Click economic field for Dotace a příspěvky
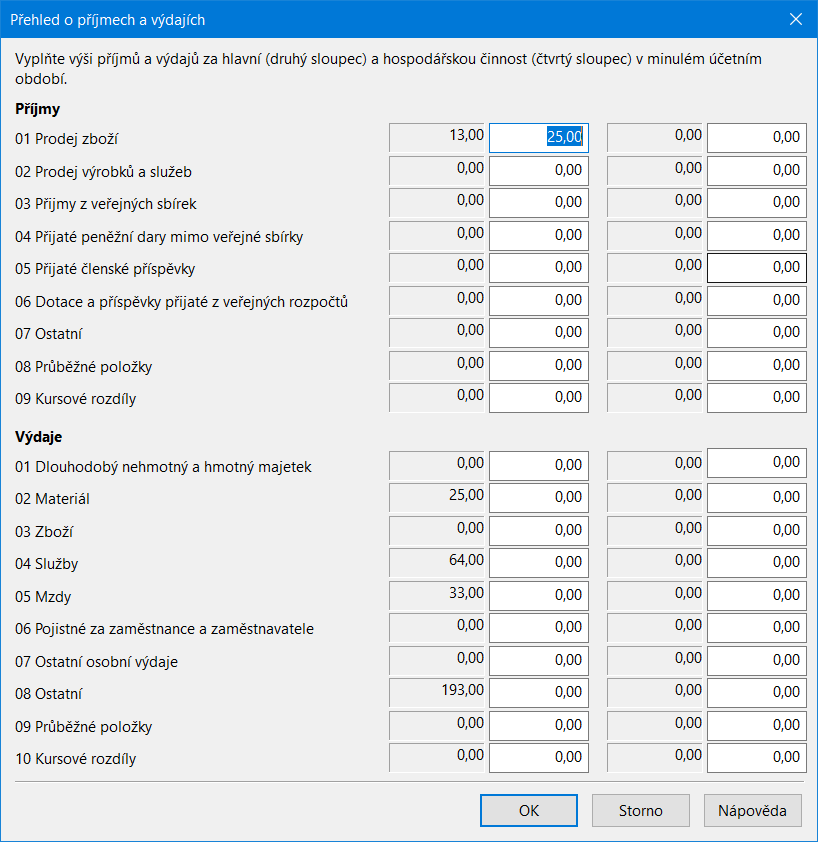The width and height of the screenshot is (818, 842). pos(757,301)
